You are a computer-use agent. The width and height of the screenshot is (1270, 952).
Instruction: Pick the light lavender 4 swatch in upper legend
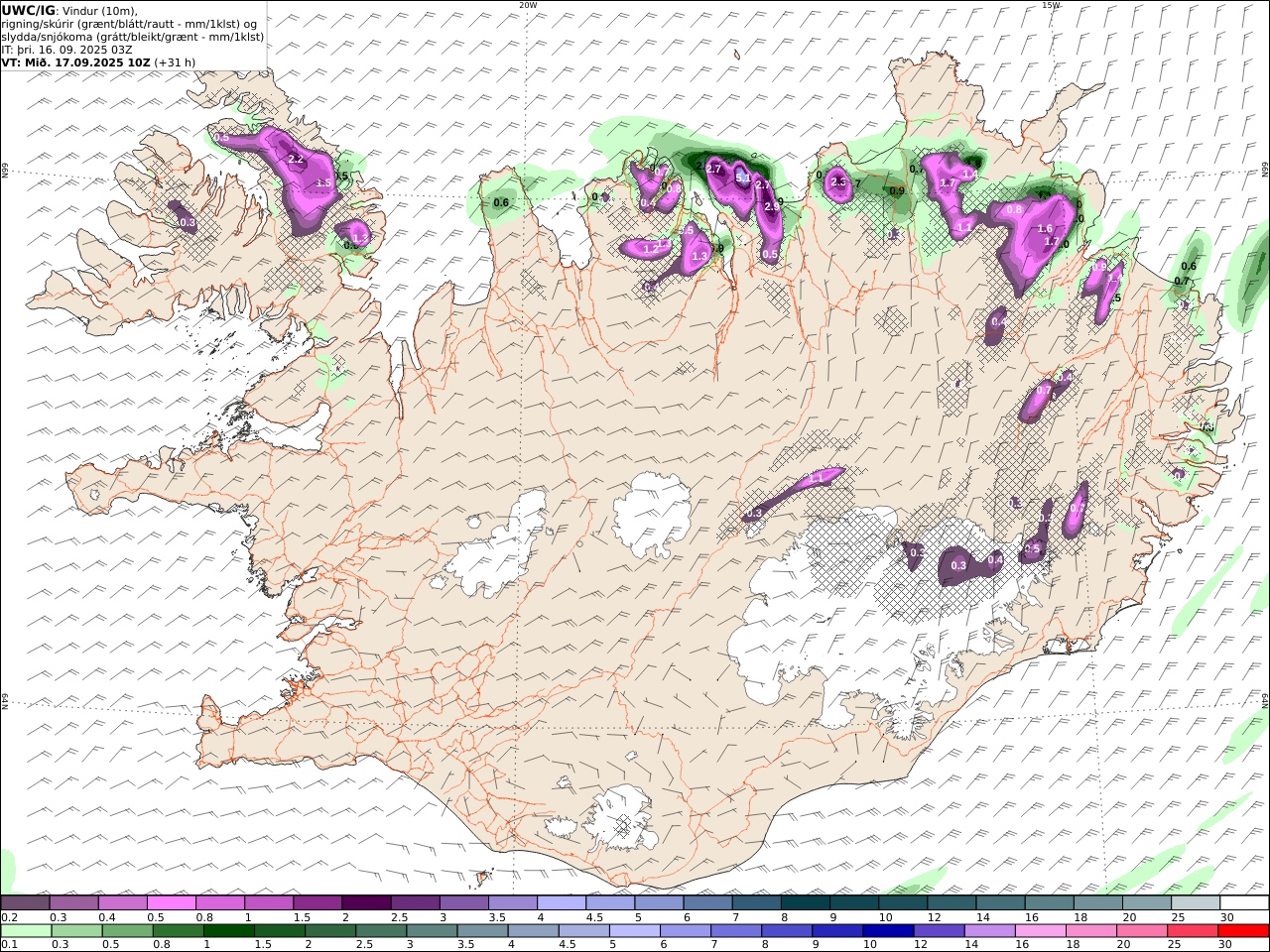(562, 903)
